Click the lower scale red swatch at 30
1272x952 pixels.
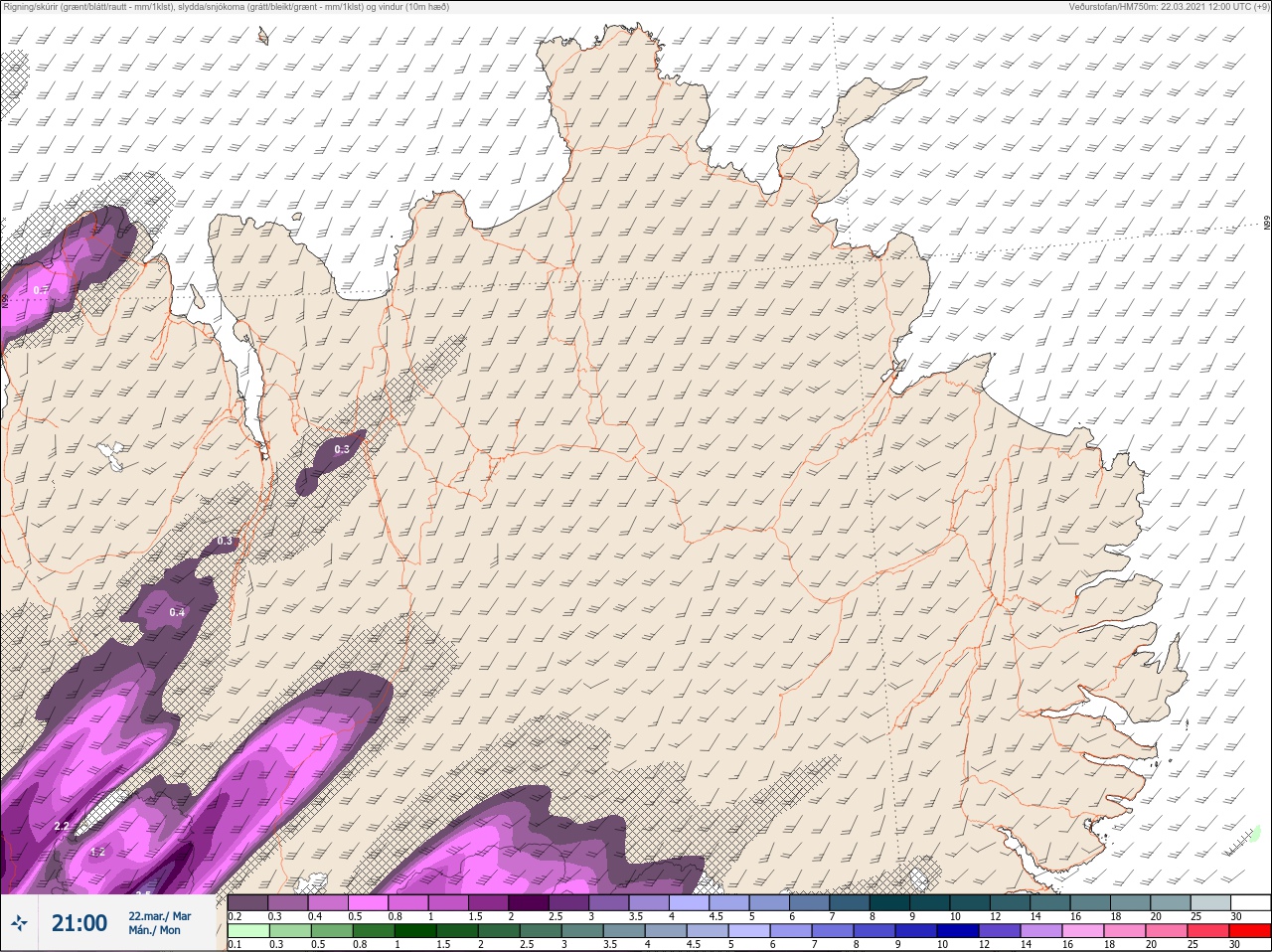click(x=1250, y=930)
